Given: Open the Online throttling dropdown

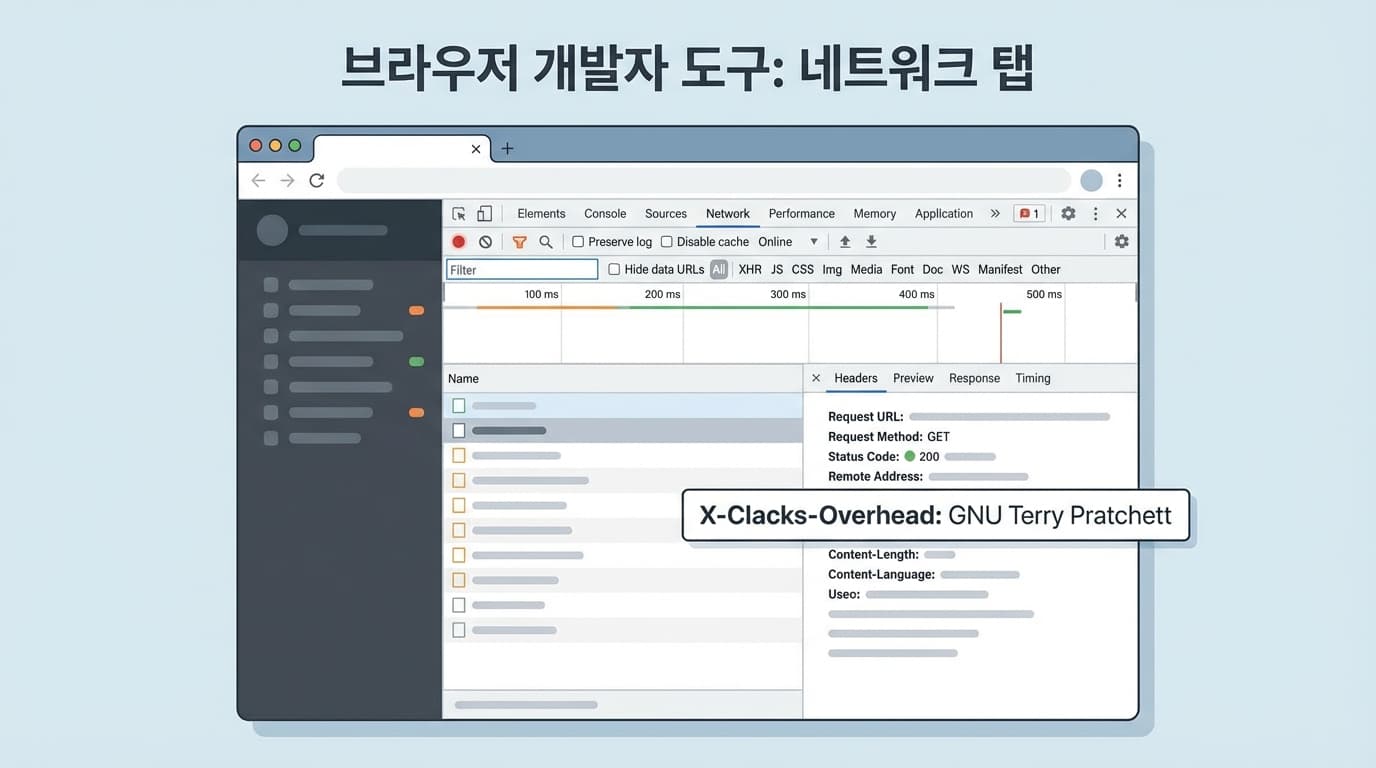Looking at the screenshot, I should point(788,242).
